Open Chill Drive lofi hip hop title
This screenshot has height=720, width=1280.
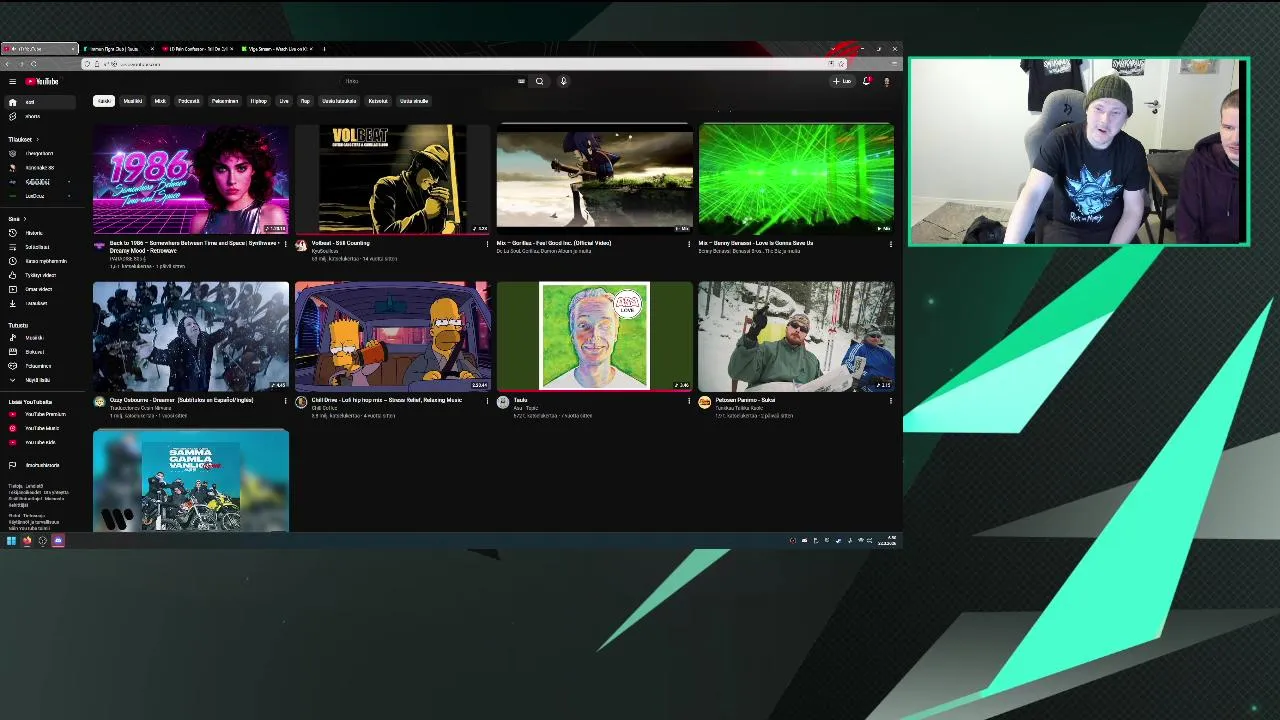pos(386,400)
